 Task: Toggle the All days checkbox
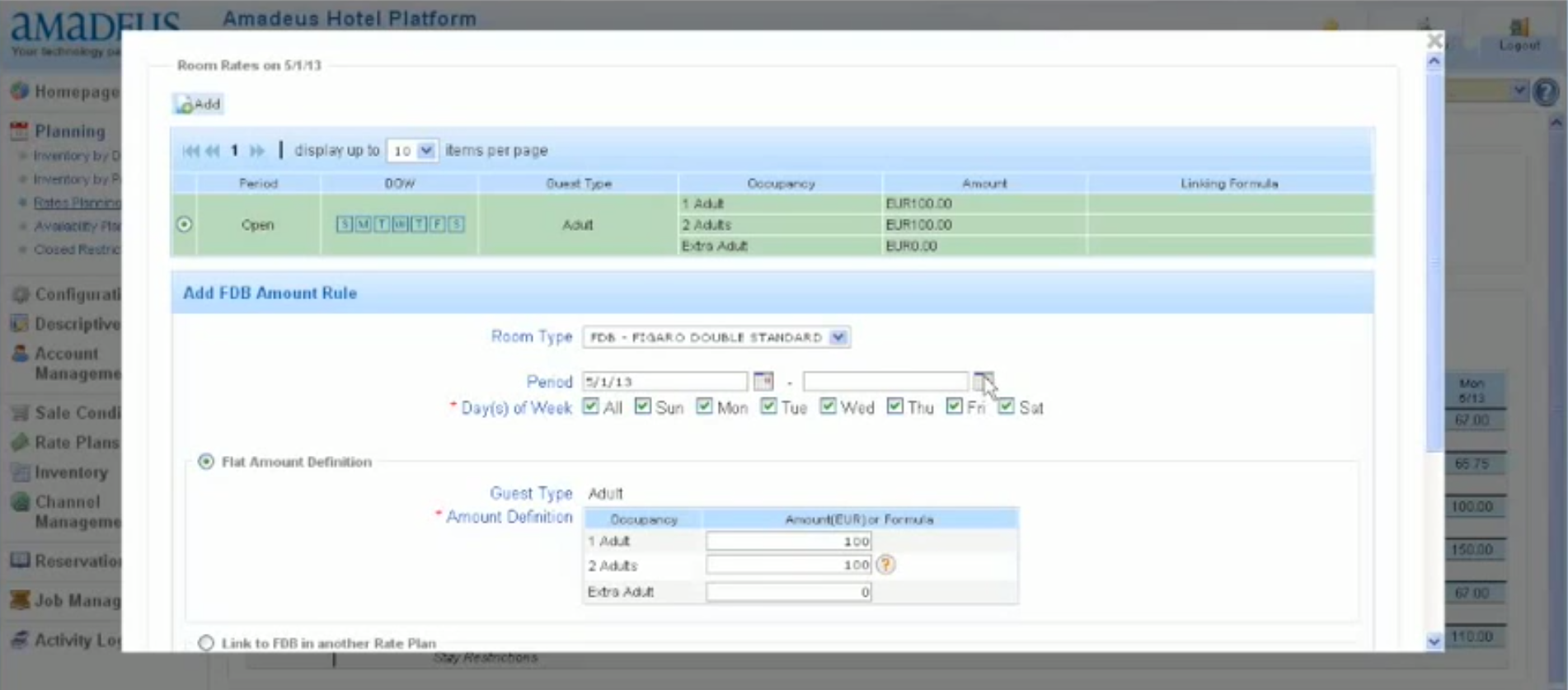(x=591, y=406)
